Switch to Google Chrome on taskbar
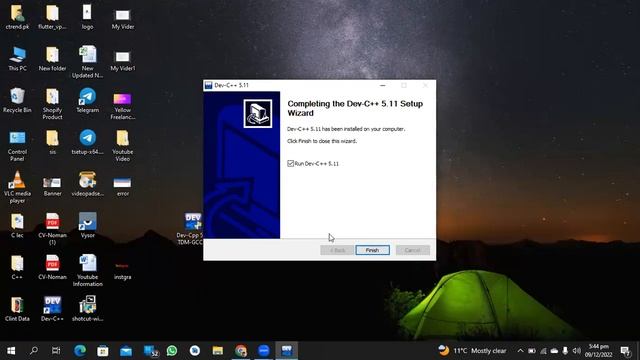The height and width of the screenshot is (360, 640). coord(241,351)
